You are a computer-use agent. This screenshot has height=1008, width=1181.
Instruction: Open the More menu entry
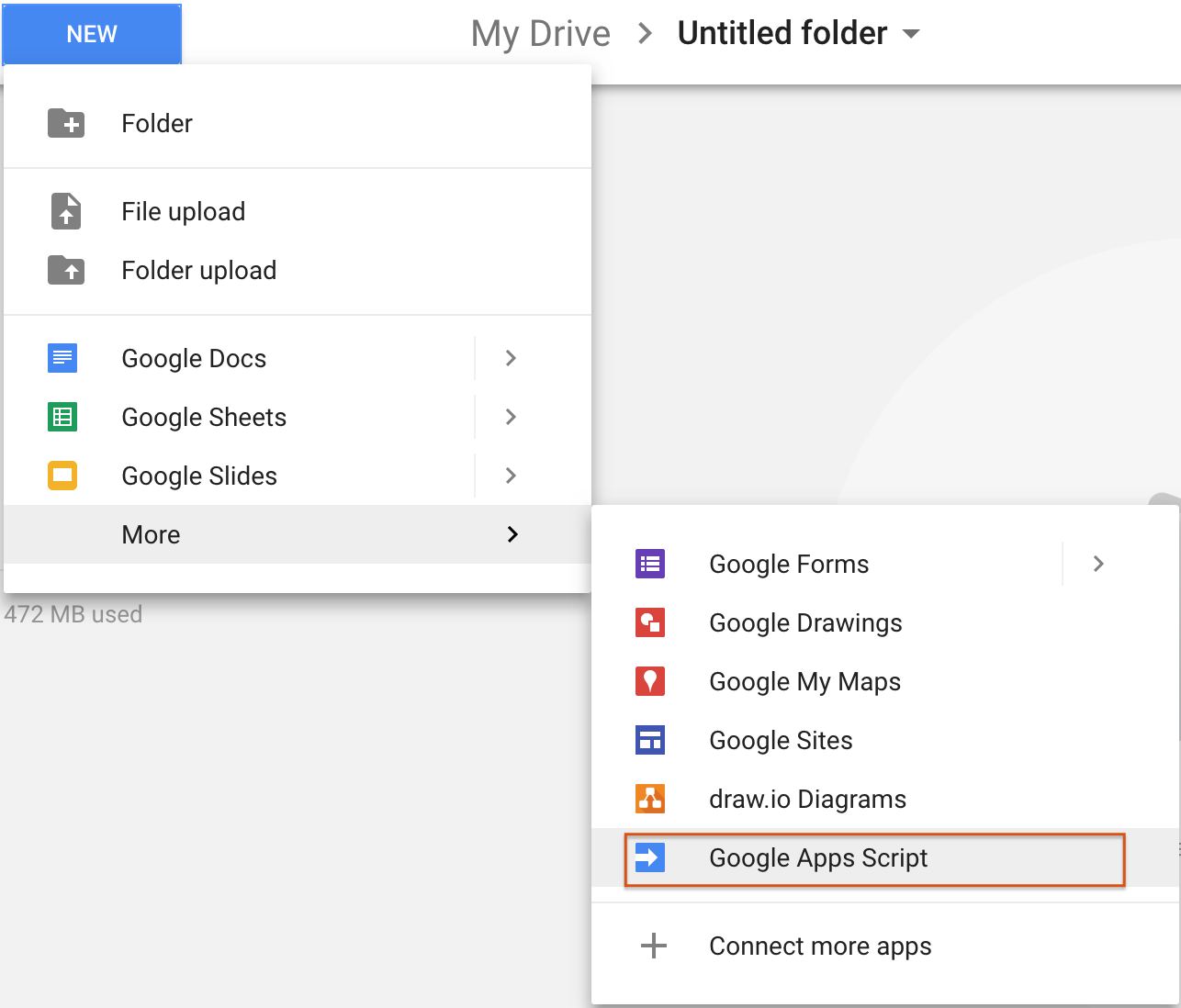tap(298, 534)
